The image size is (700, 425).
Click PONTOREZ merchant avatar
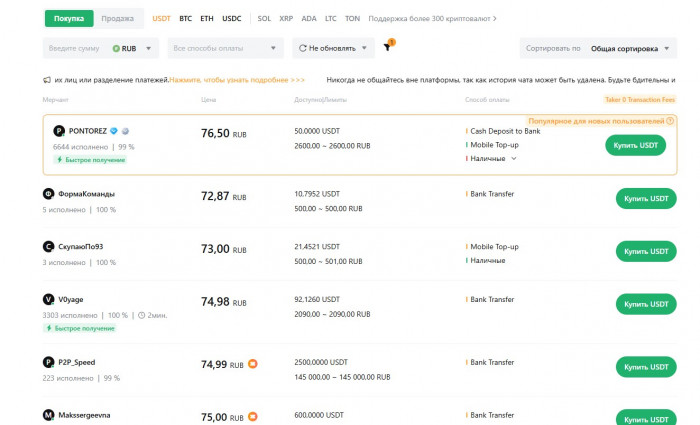59,131
